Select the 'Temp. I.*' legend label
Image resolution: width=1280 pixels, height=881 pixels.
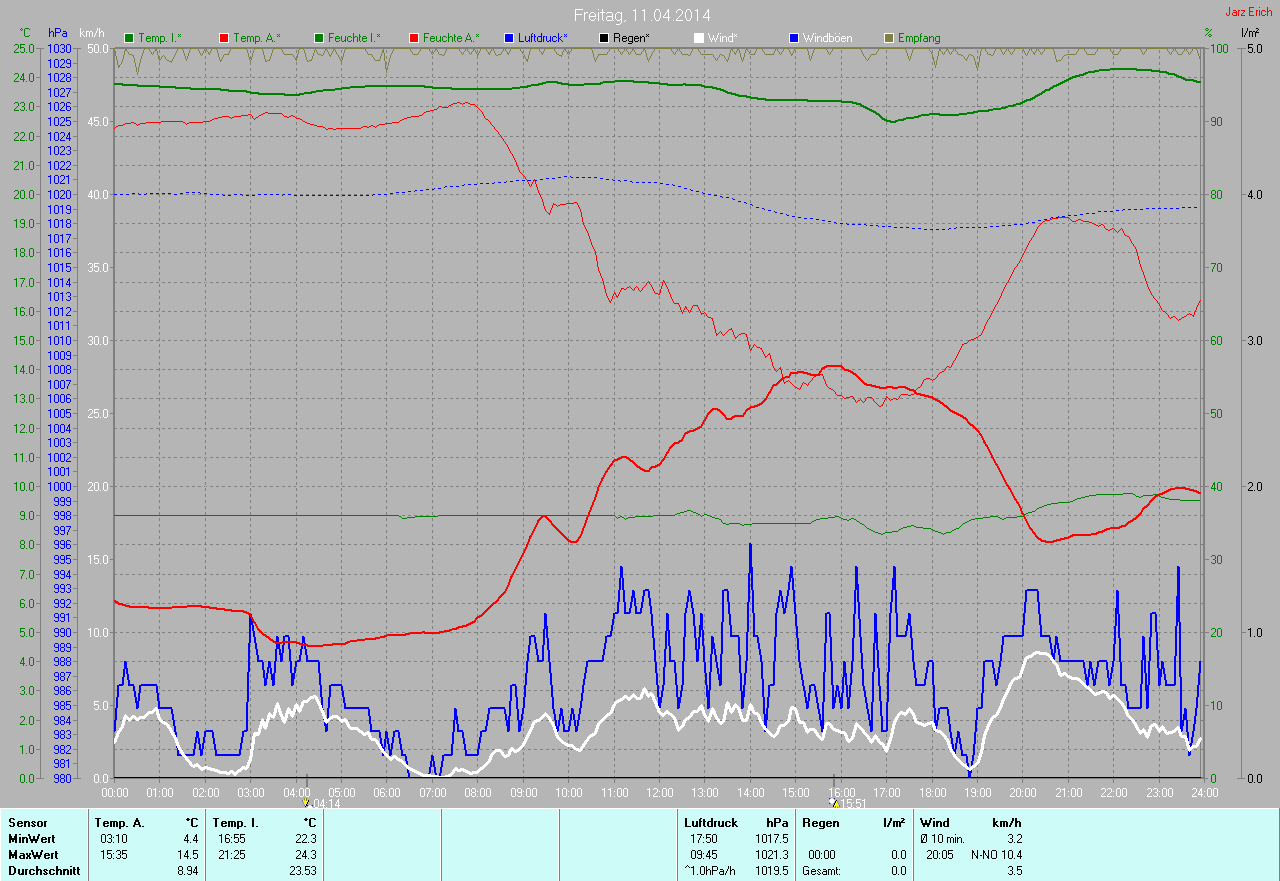(x=160, y=38)
